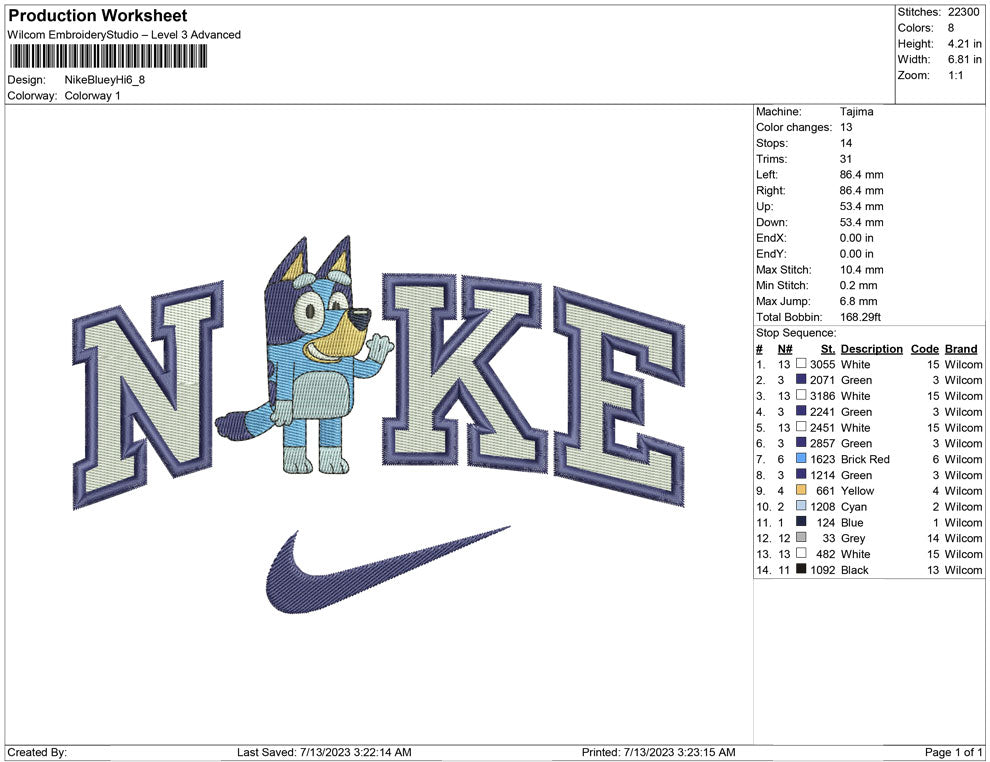Click the Code column header
The image size is (990, 762).
924,349
